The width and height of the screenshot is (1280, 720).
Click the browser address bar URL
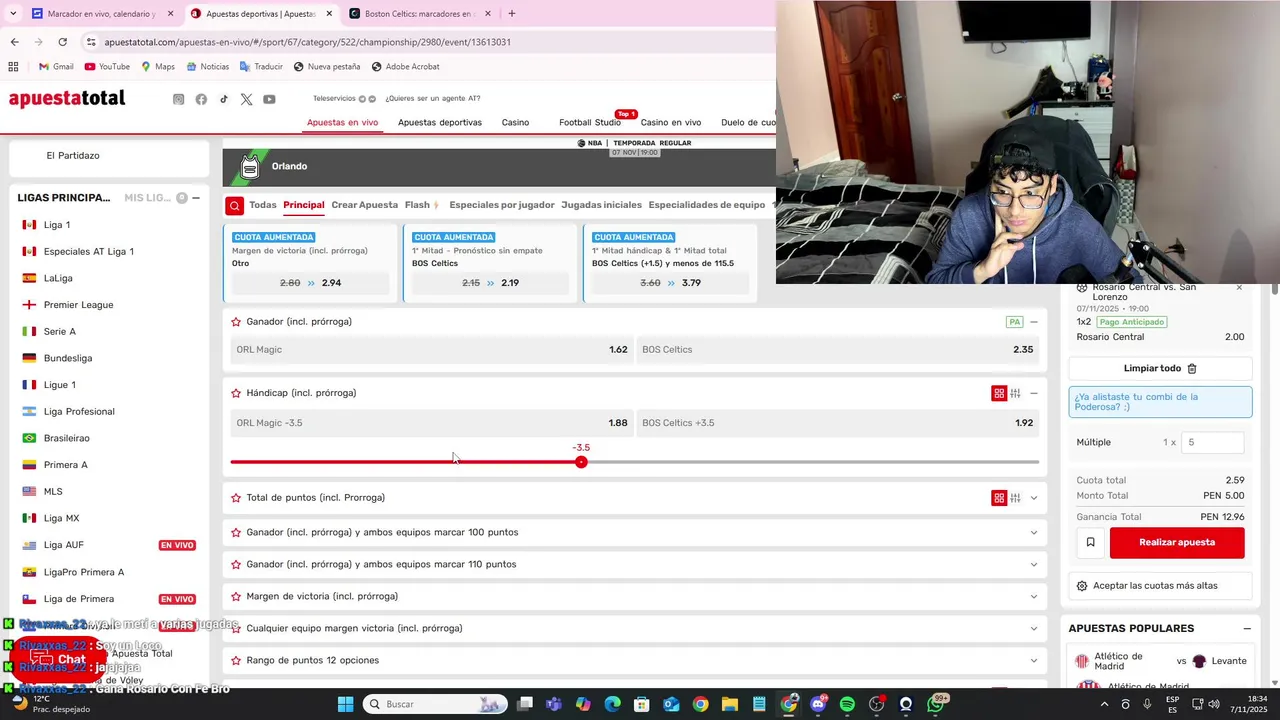coord(307,42)
